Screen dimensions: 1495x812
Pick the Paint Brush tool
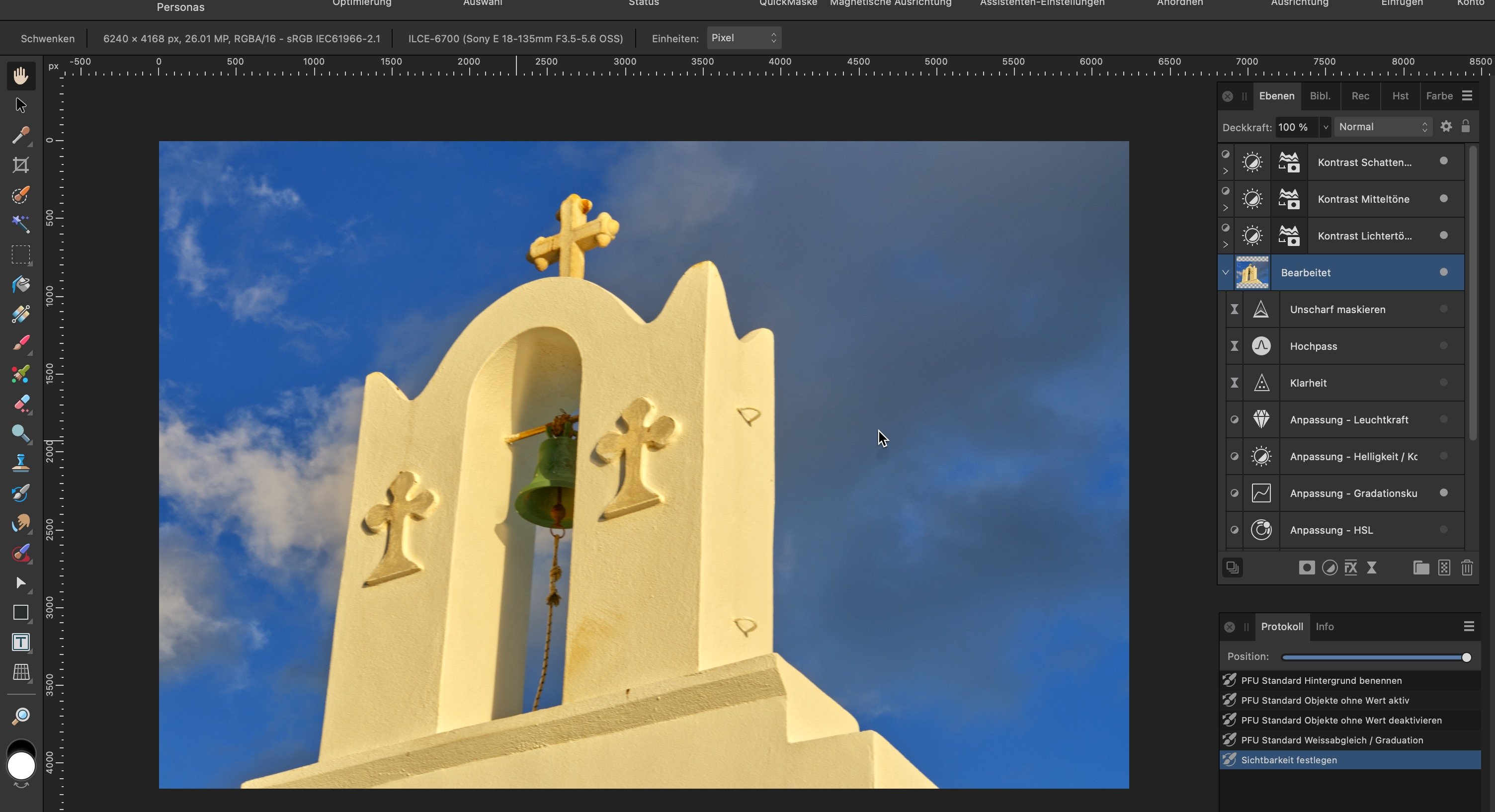21,343
